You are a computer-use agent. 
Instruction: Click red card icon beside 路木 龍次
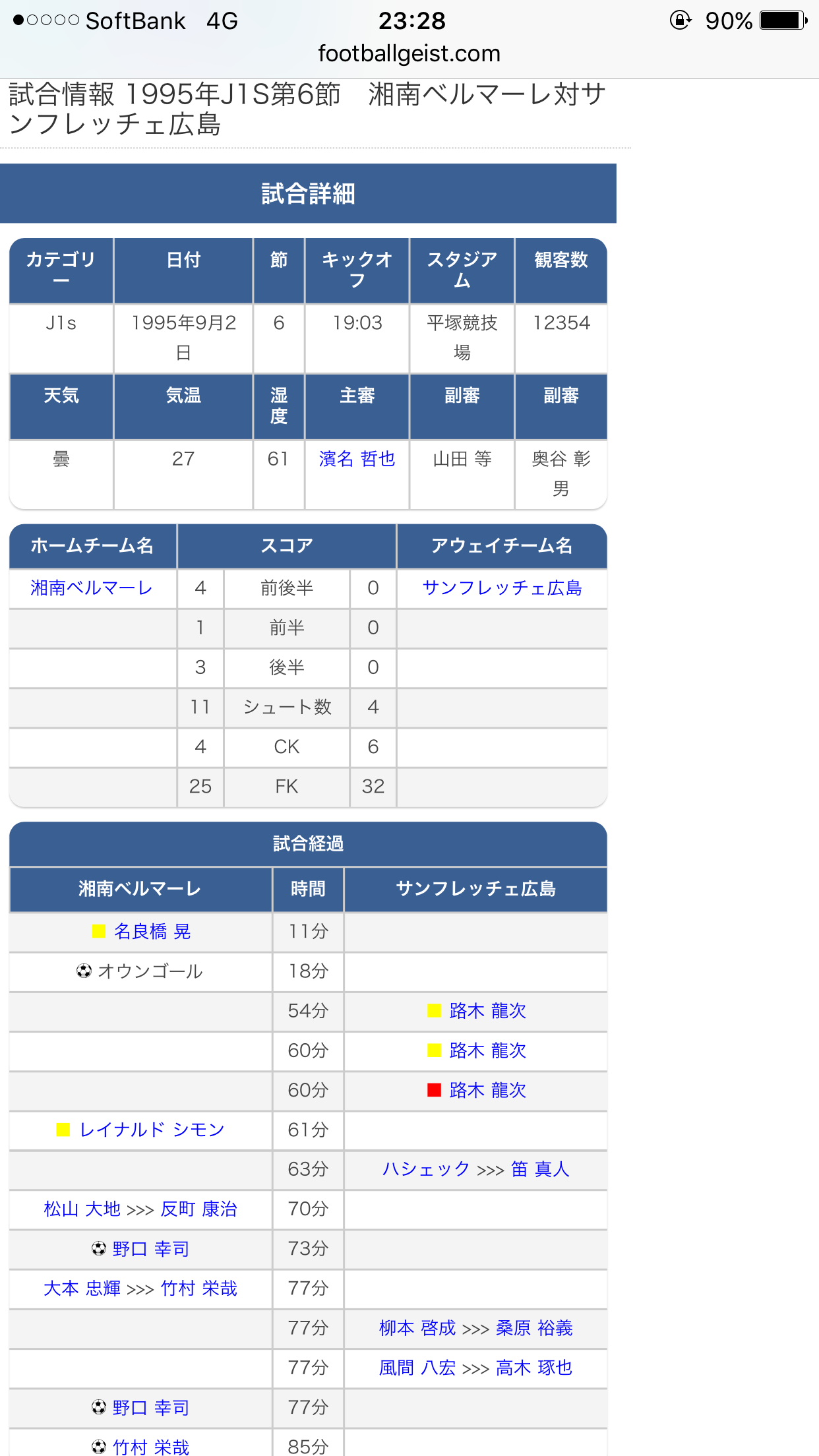click(434, 1090)
